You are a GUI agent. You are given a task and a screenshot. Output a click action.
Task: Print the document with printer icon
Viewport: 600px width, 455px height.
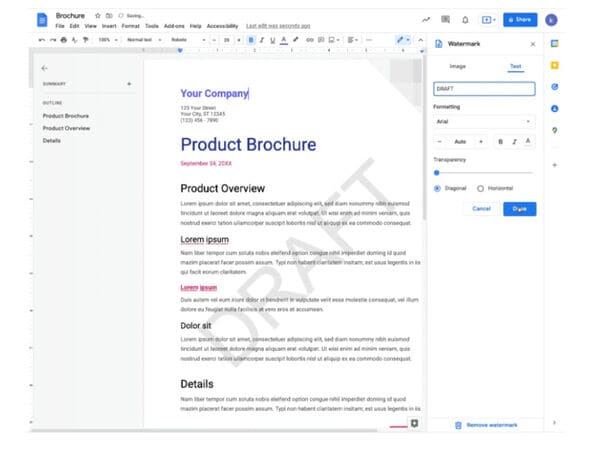coord(64,40)
